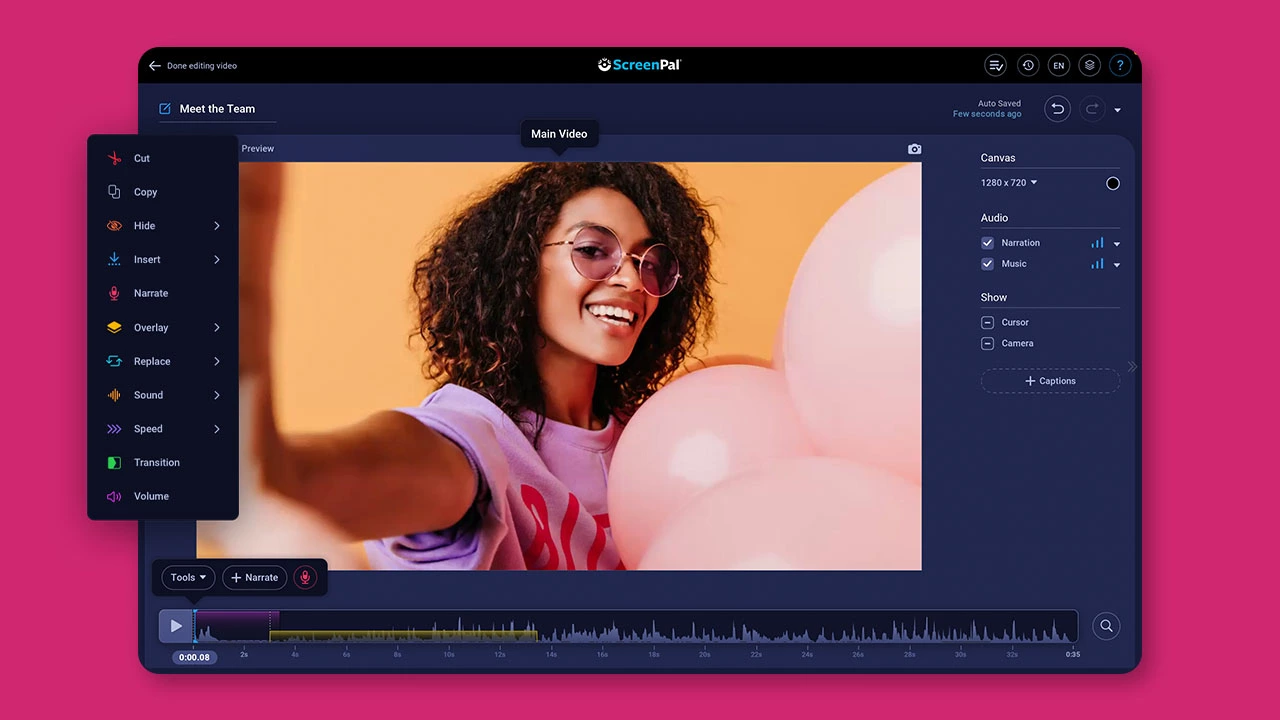Screen dimensions: 1280x720
Task: Uncheck the Music audio track
Action: click(x=987, y=263)
